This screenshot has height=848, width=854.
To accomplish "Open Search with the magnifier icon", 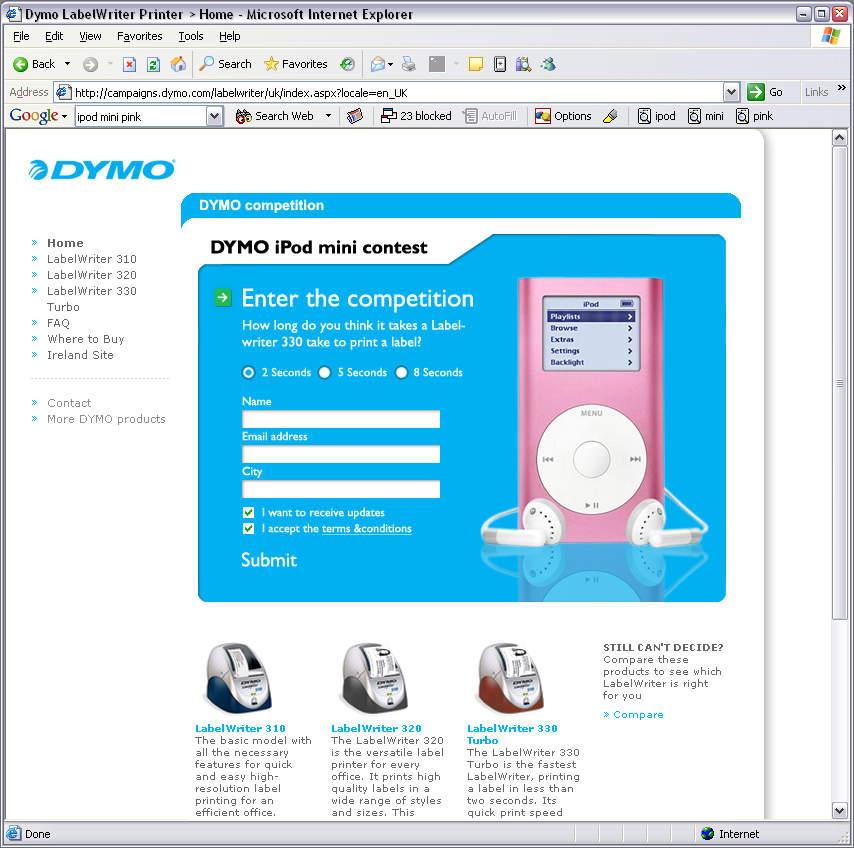I will point(225,64).
